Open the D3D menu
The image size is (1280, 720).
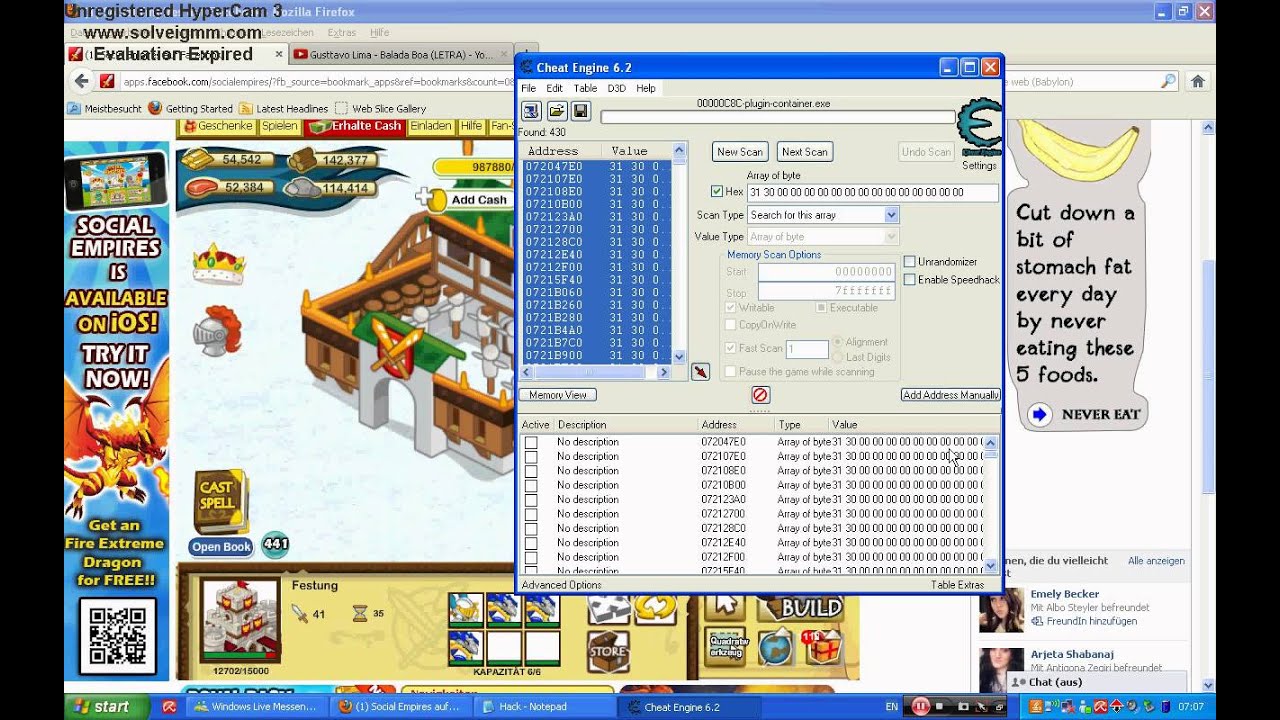coord(616,88)
